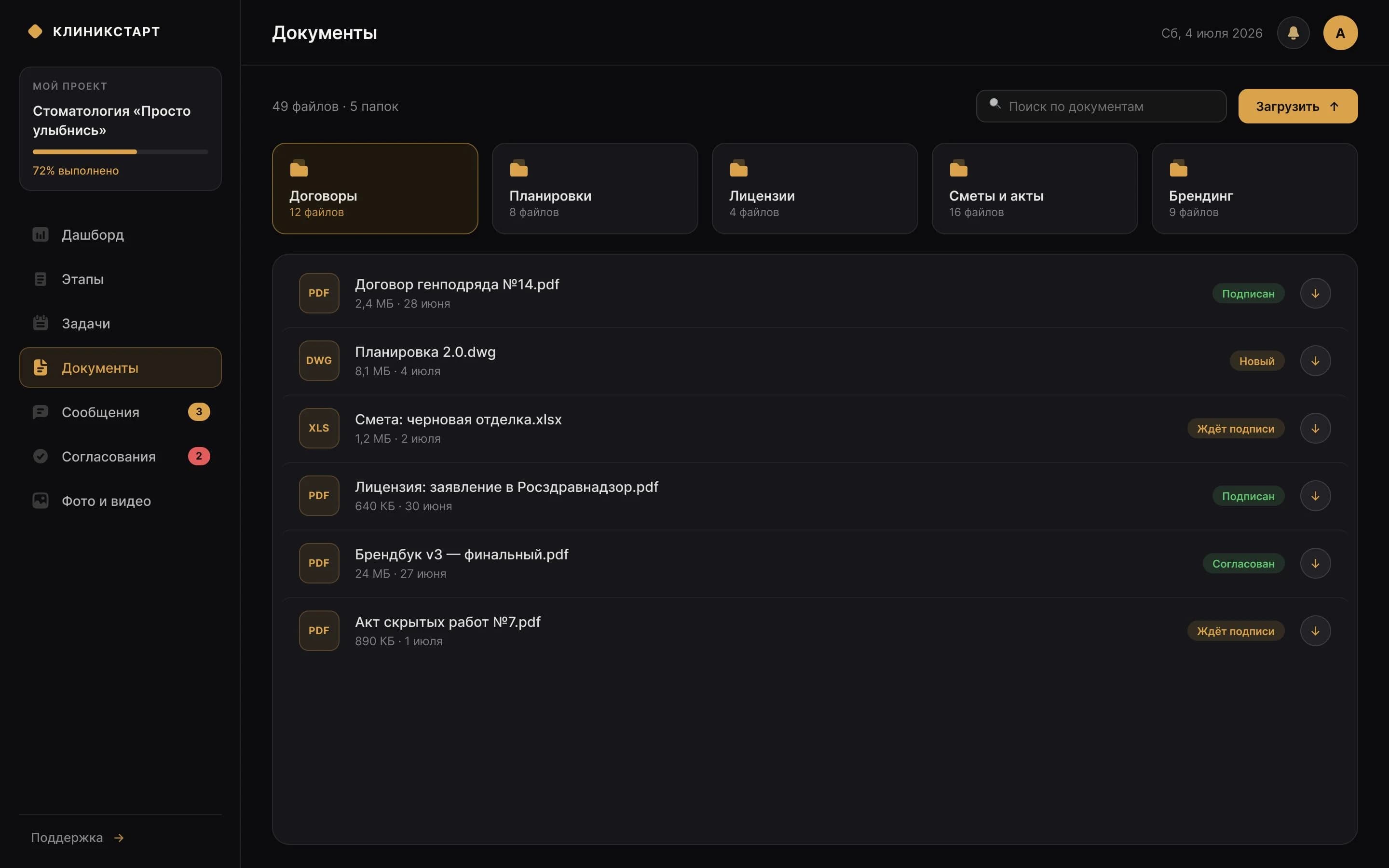The image size is (1389, 868).
Task: Click the DWG file type badge
Action: coord(319,361)
